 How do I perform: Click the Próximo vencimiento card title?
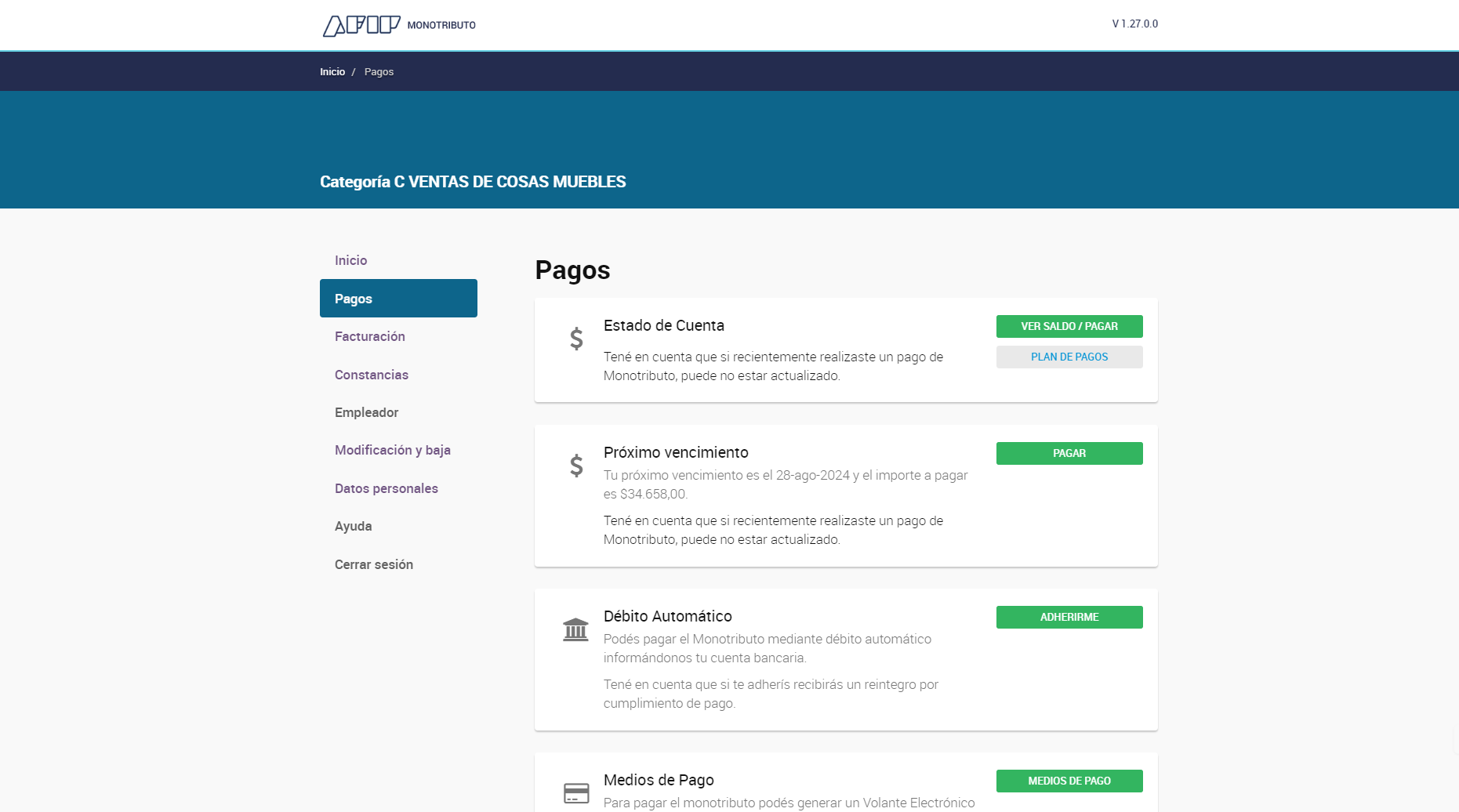click(676, 452)
